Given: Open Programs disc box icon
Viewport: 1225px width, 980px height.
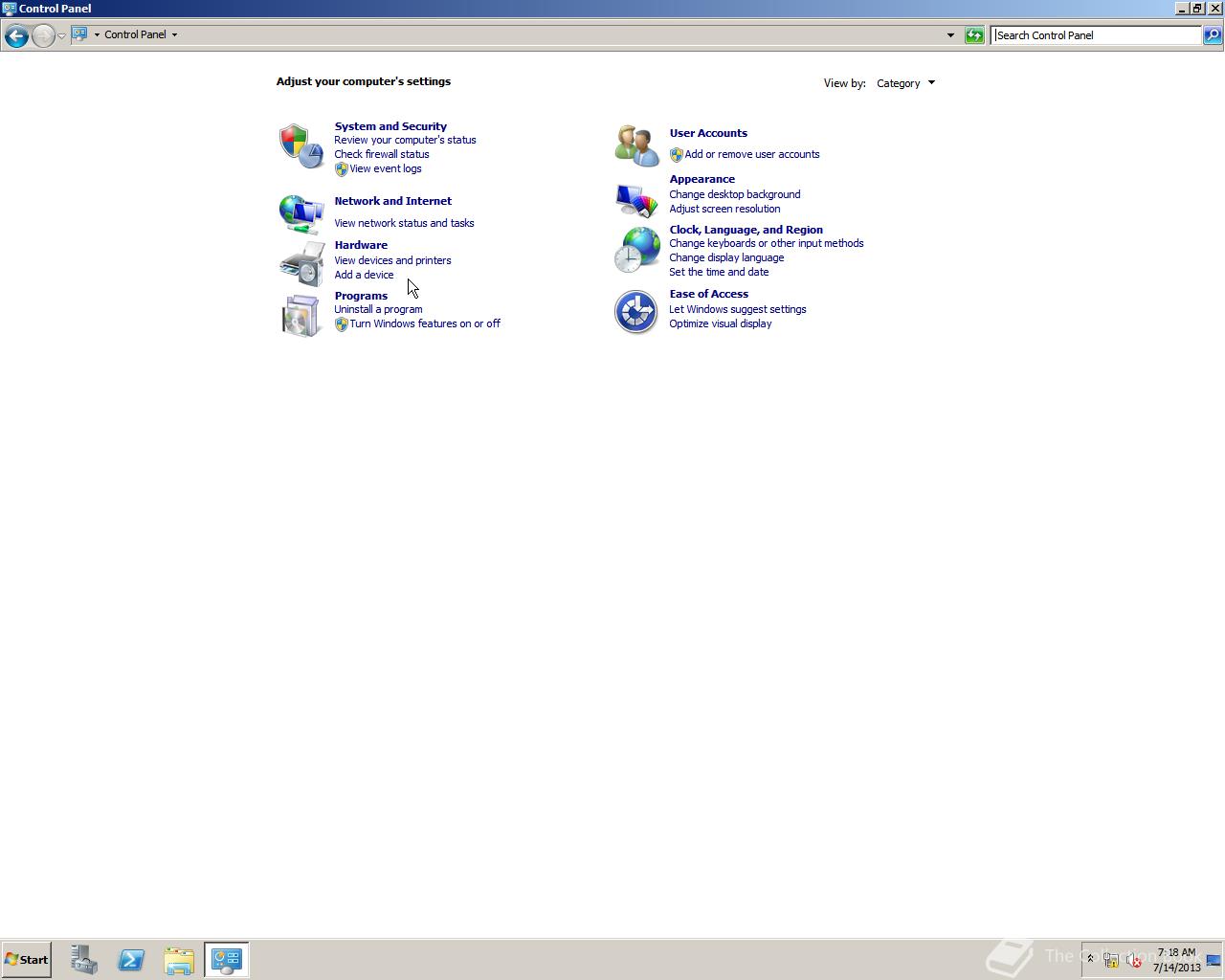Looking at the screenshot, I should (x=301, y=315).
